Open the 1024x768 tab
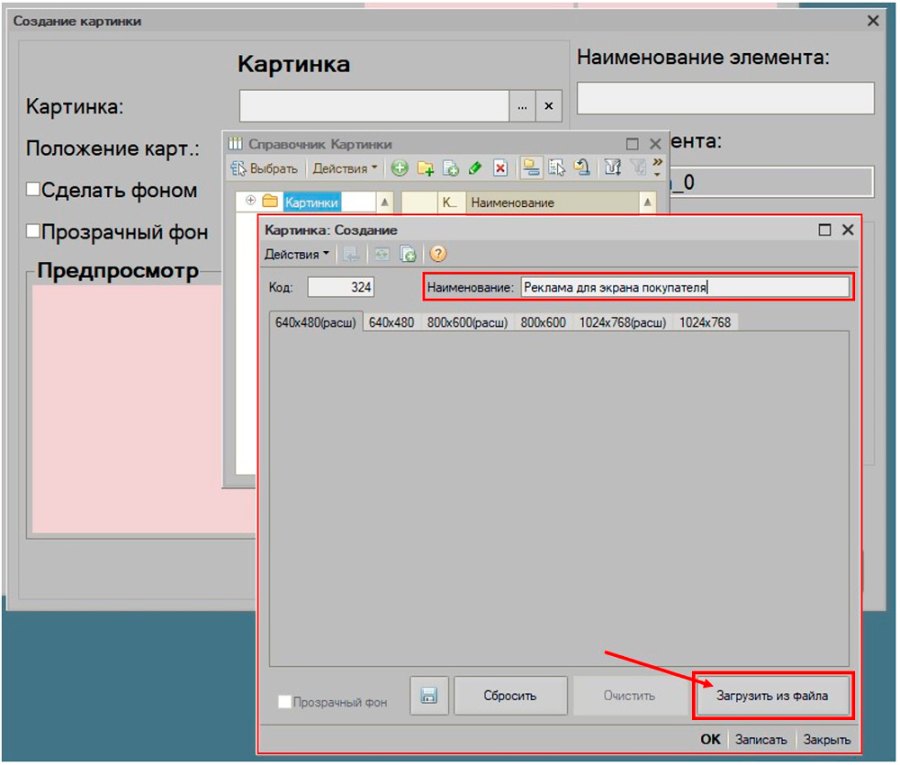Image resolution: width=900 pixels, height=765 pixels. [705, 323]
